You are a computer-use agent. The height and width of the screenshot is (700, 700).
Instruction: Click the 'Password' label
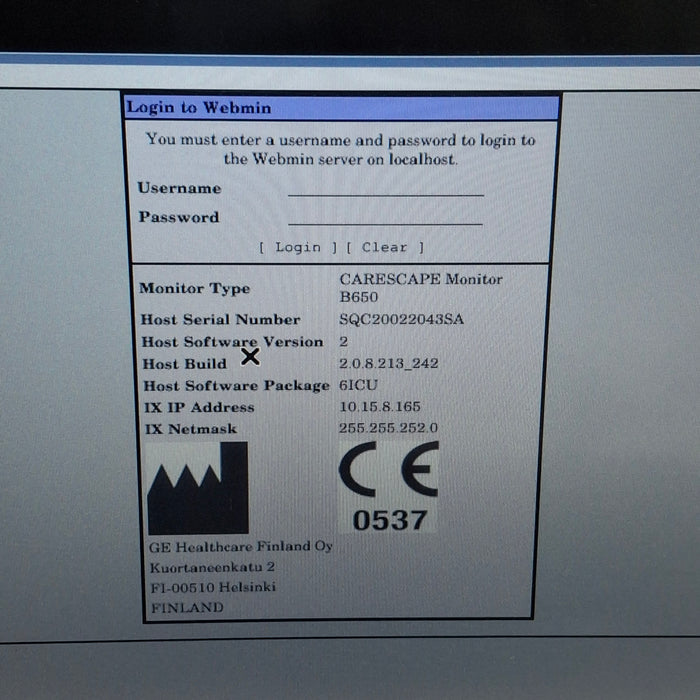(x=179, y=217)
